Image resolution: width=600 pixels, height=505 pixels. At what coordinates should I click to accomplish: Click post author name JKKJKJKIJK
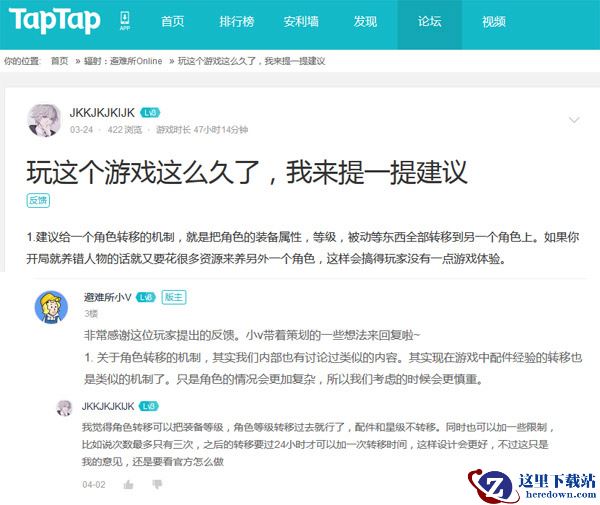(102, 113)
